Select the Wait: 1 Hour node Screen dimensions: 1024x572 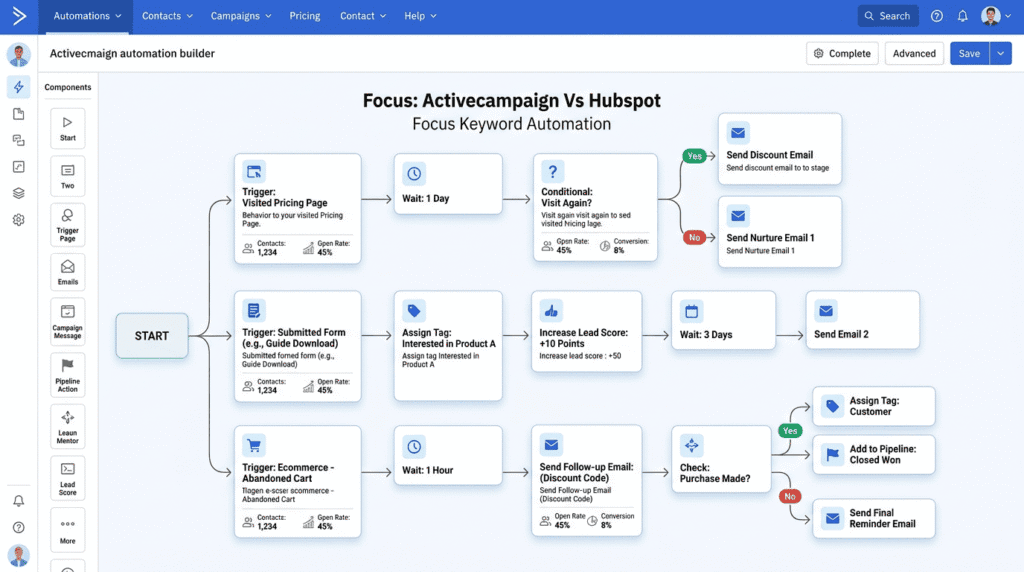pos(448,455)
